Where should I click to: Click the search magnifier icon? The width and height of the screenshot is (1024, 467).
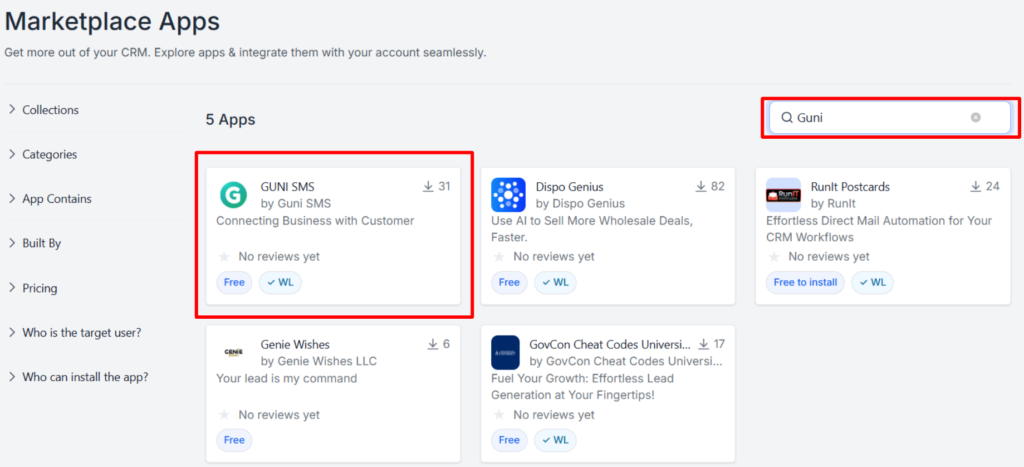(787, 118)
